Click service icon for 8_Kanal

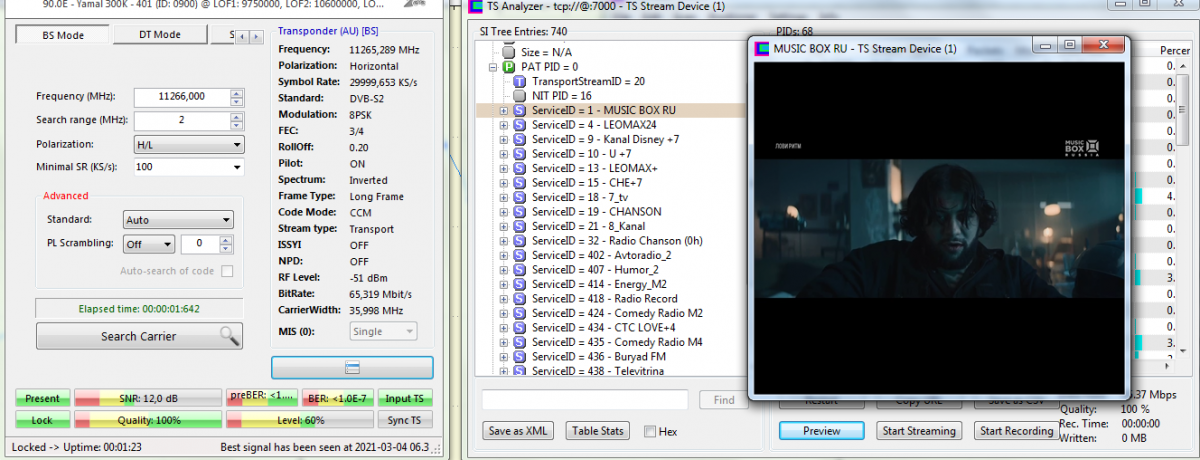click(x=519, y=226)
